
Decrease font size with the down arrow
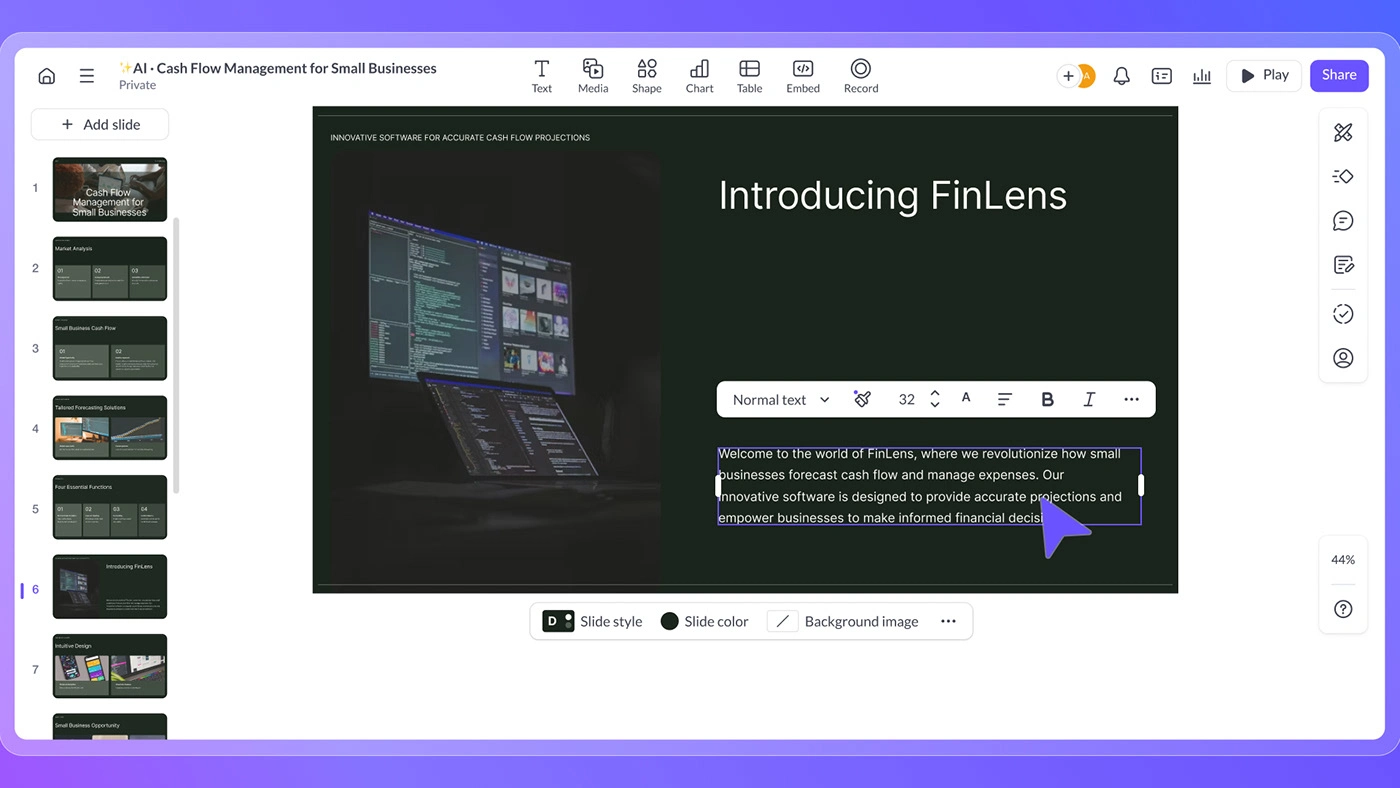pos(935,405)
